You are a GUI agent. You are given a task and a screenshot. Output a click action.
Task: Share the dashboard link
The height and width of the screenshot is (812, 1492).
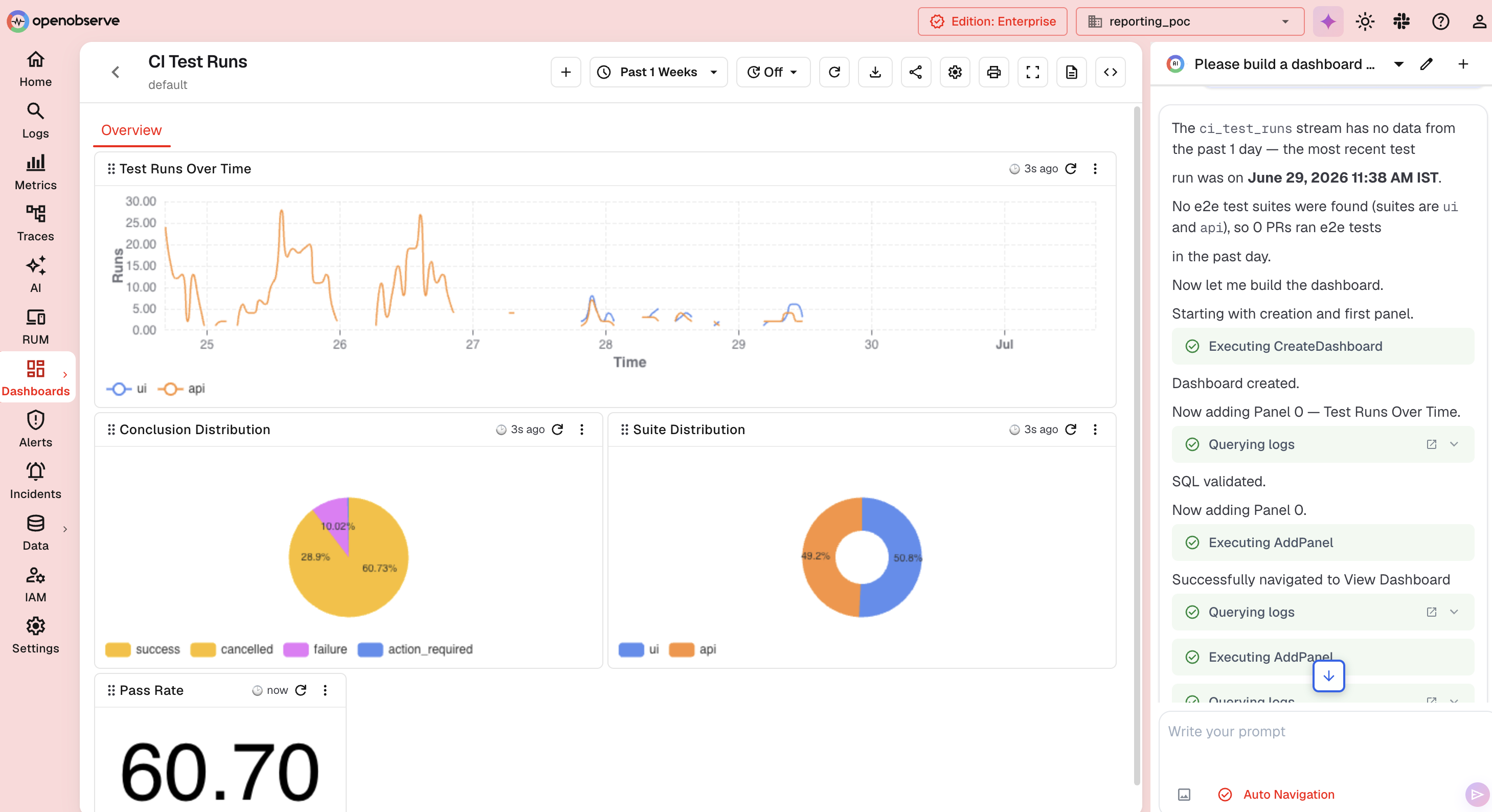(x=916, y=72)
